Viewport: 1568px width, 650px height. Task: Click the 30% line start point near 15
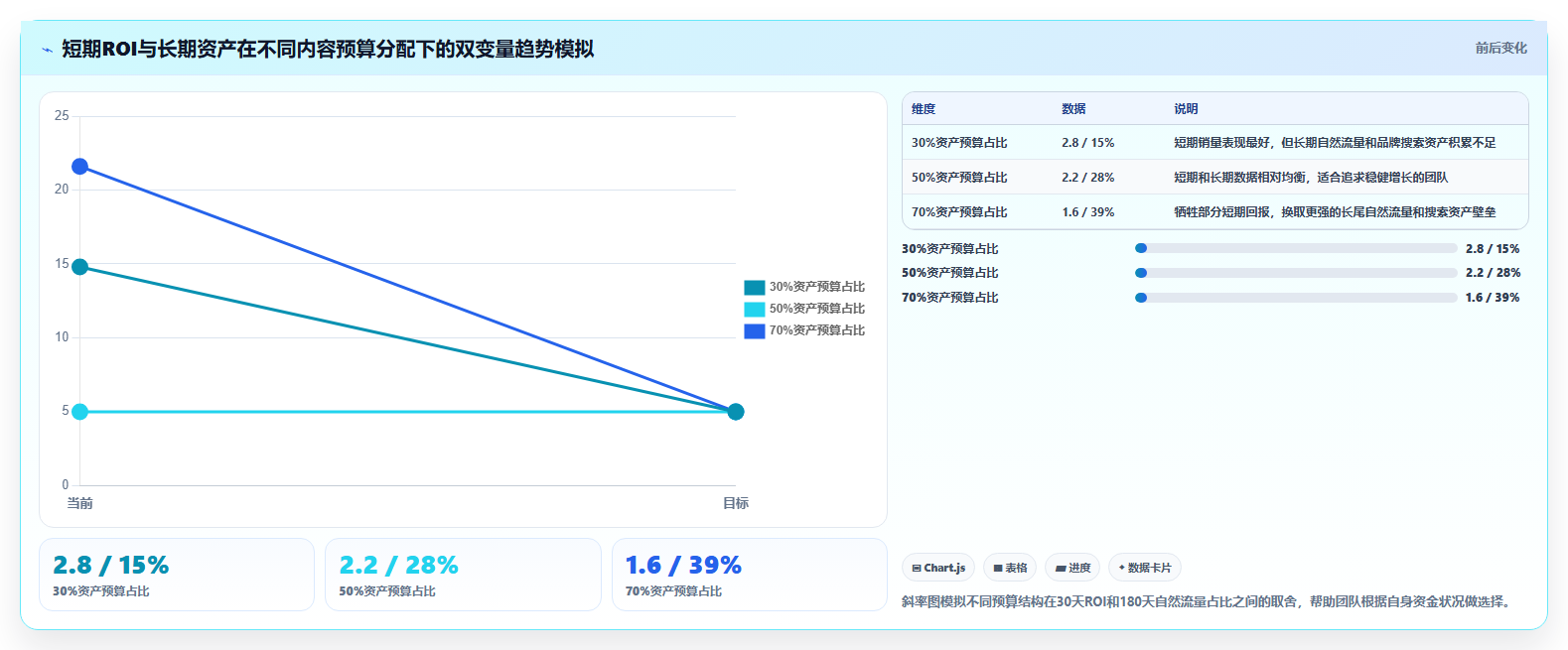[x=79, y=267]
